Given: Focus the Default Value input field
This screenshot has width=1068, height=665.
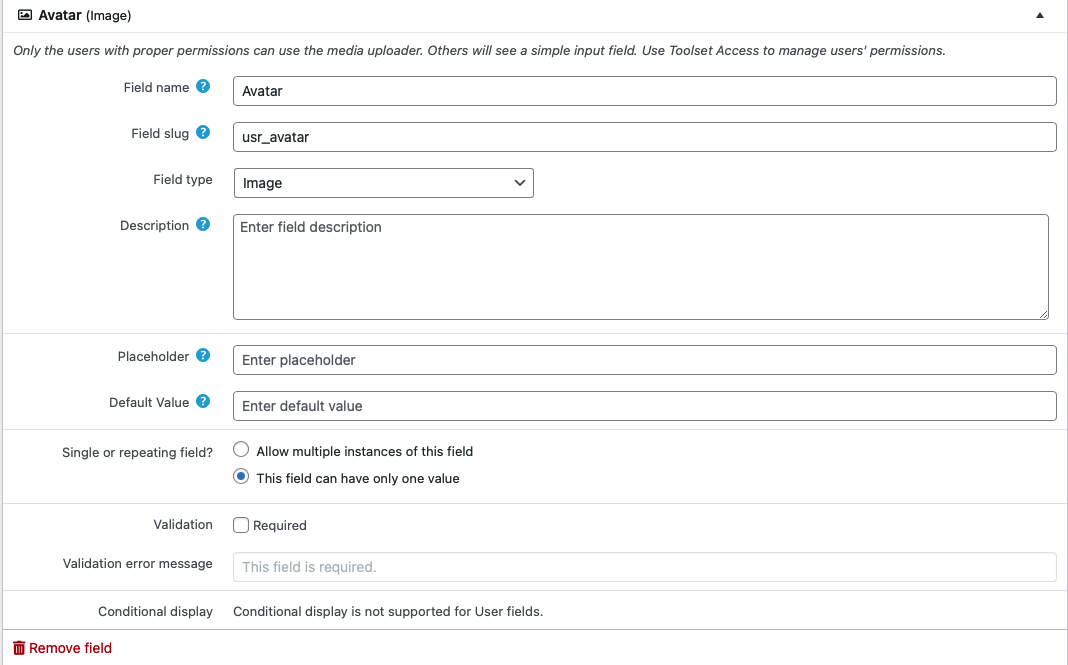Looking at the screenshot, I should (x=644, y=406).
